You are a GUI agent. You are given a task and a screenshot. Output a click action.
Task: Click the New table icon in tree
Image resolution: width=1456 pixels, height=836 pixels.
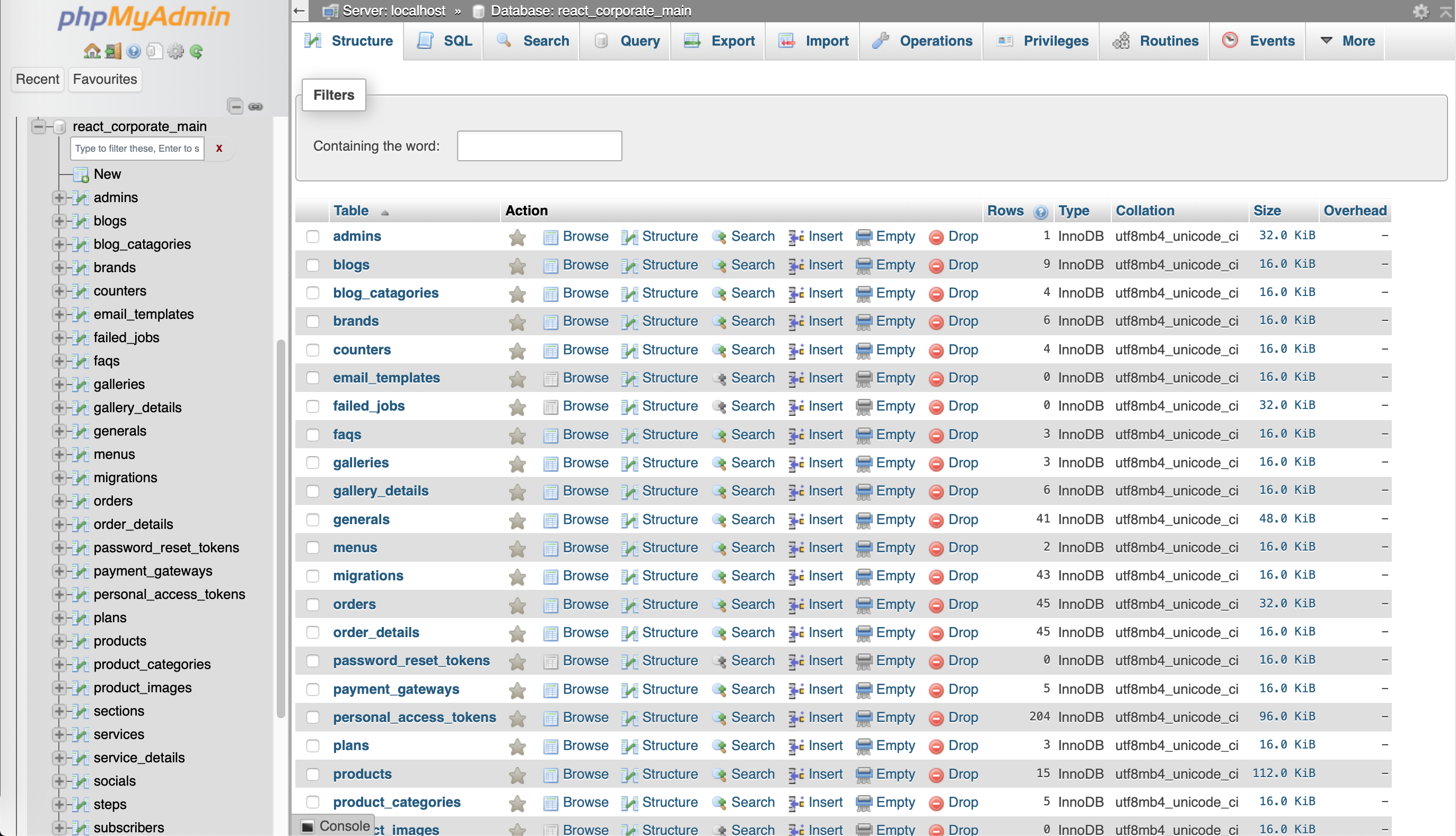tap(81, 175)
